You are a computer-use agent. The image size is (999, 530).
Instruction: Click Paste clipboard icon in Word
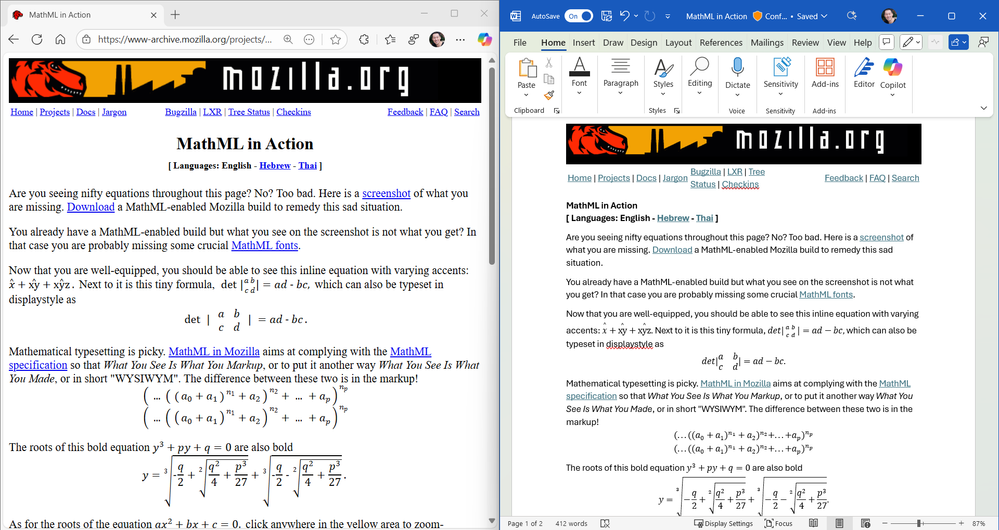527,68
